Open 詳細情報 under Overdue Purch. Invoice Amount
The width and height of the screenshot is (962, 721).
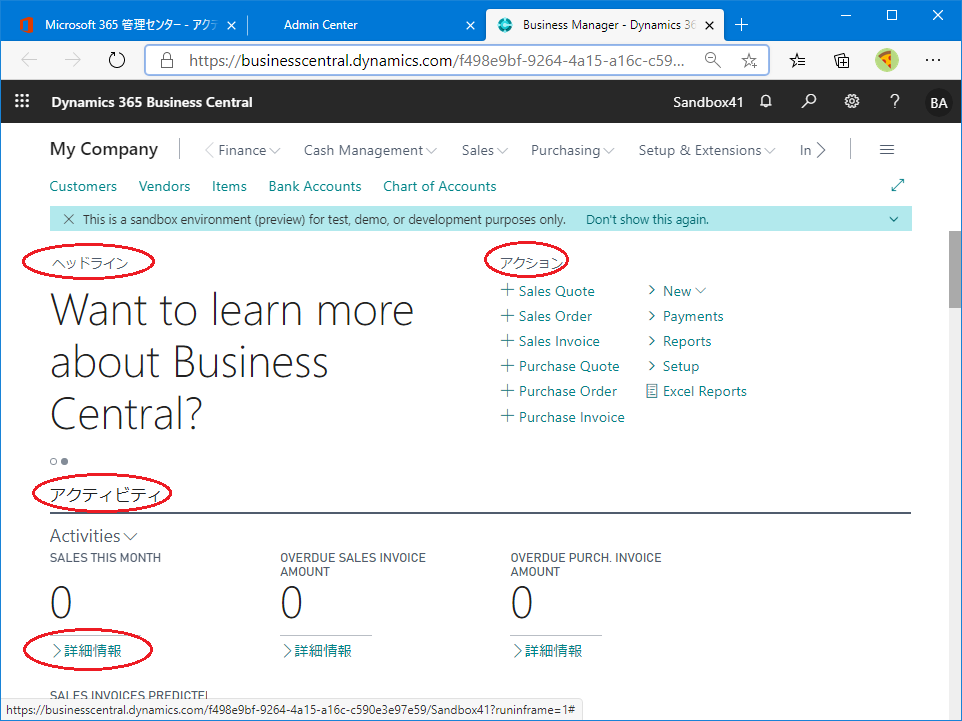click(x=548, y=650)
